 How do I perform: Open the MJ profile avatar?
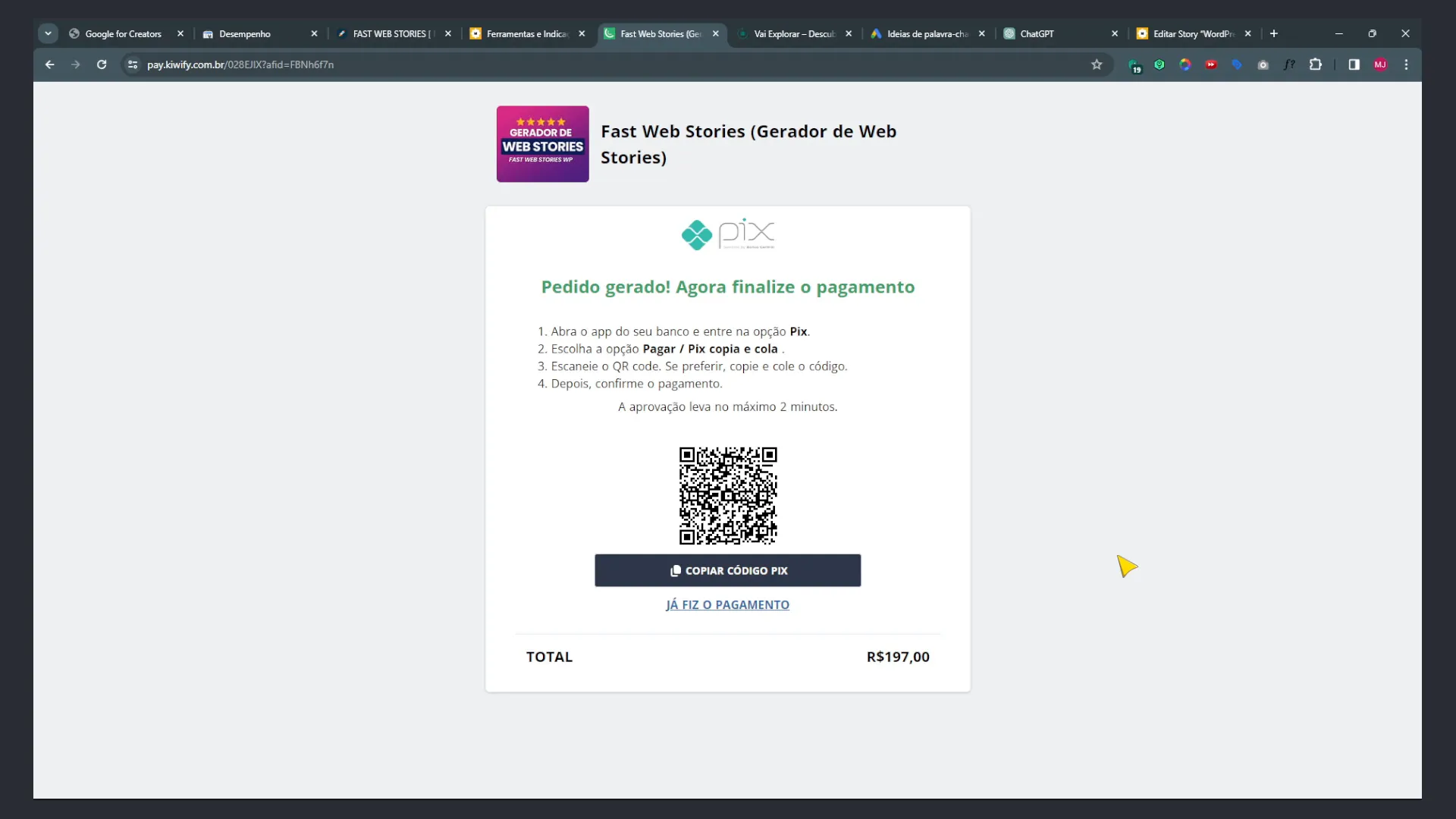[x=1380, y=64]
